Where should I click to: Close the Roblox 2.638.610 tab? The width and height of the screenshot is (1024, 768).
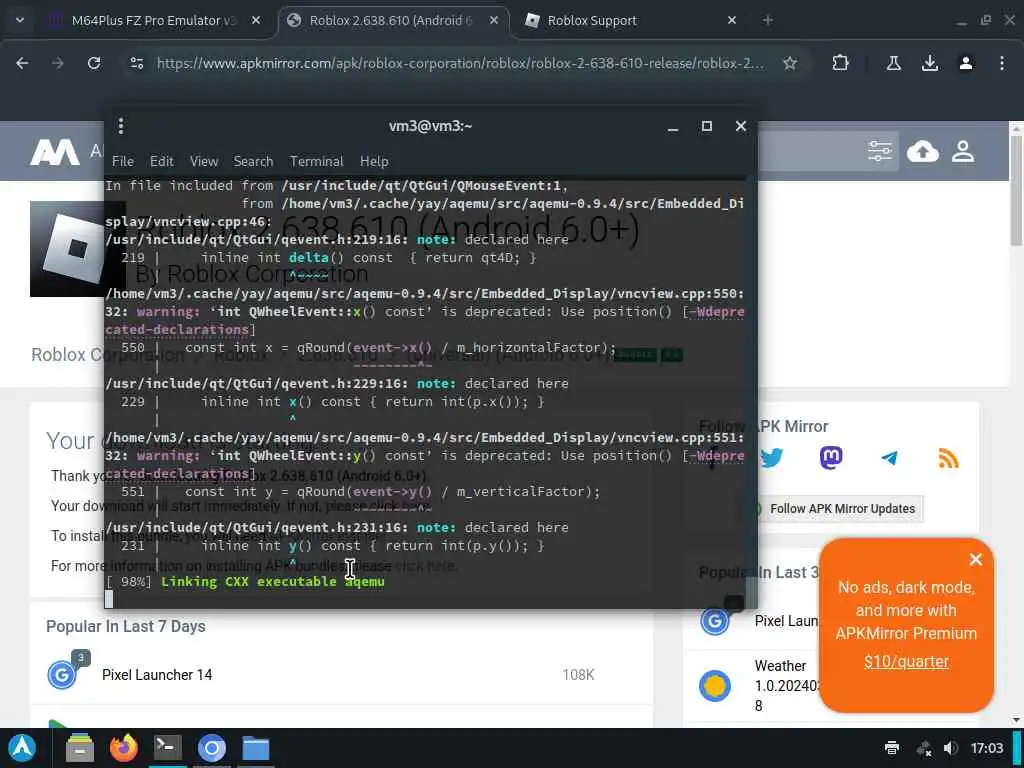494,20
